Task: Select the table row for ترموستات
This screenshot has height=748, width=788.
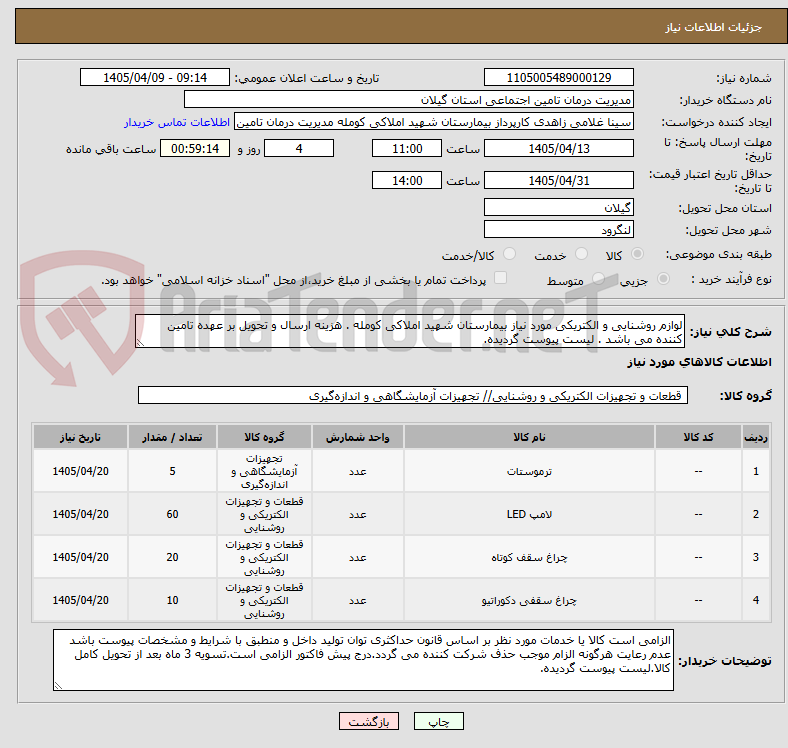Action: 401,471
